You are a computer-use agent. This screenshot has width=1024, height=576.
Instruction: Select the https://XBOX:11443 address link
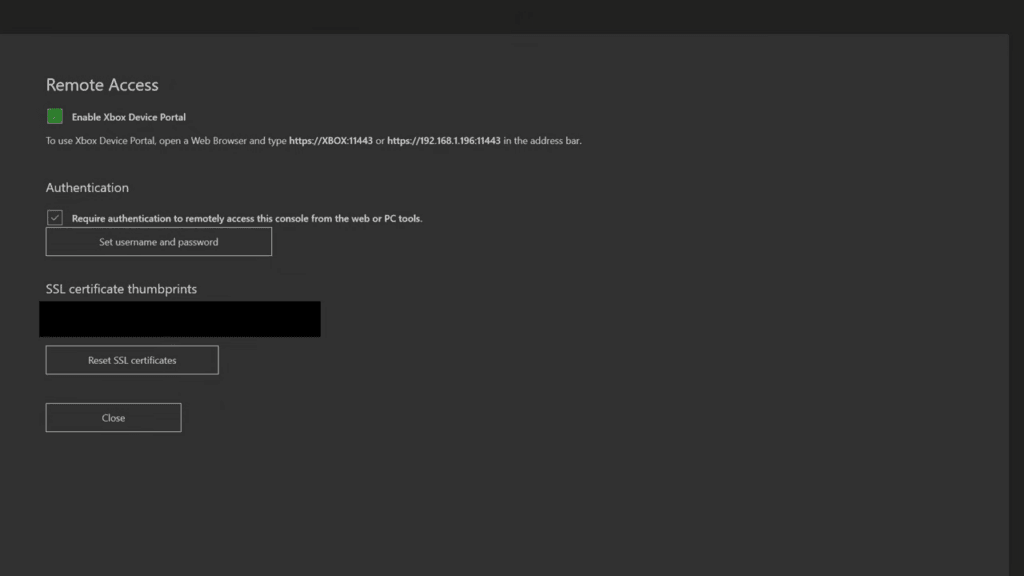coord(330,140)
